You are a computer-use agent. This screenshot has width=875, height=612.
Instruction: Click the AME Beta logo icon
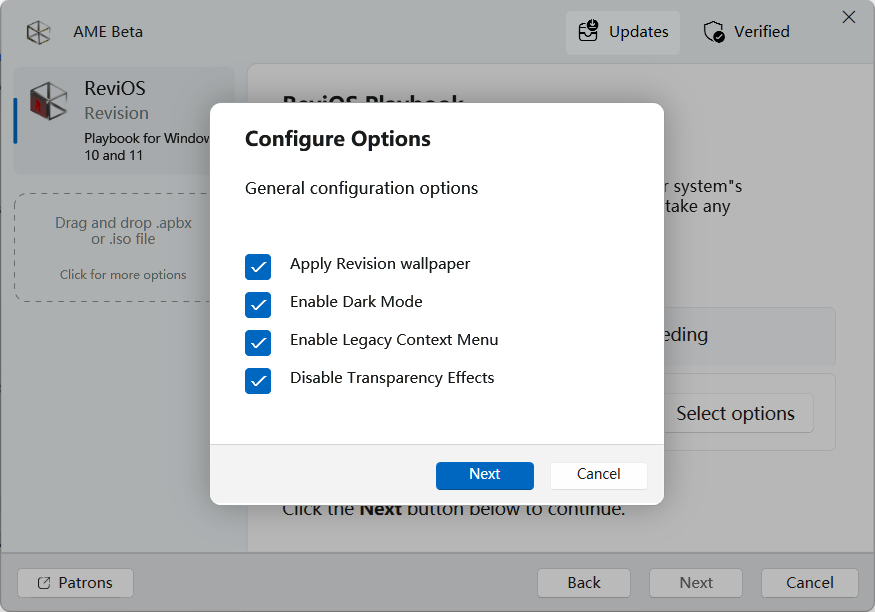(x=38, y=32)
